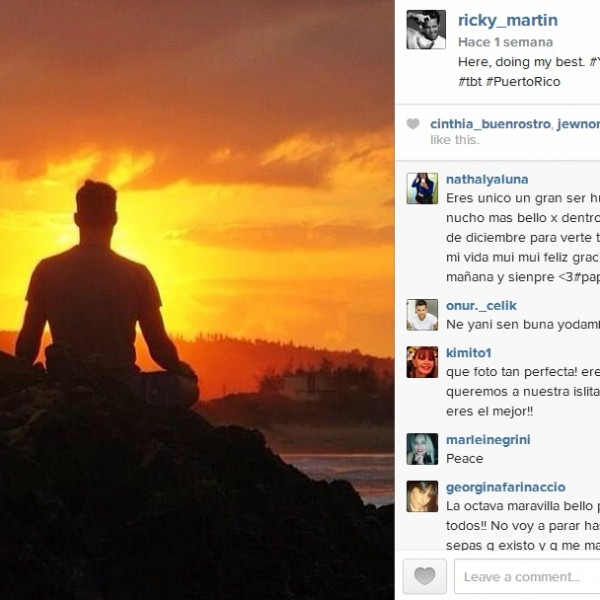The width and height of the screenshot is (600, 600).
Task: Select the kimito1 username
Action: click(x=468, y=353)
